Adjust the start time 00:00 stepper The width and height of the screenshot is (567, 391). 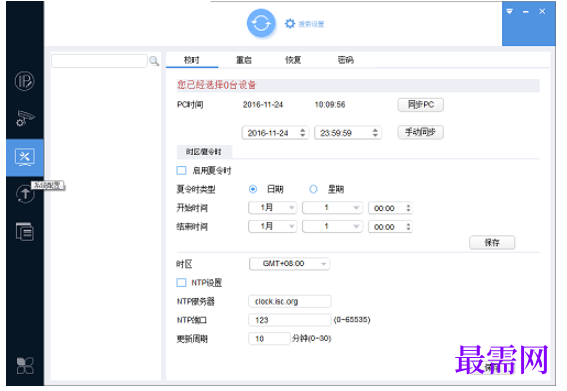pos(408,208)
